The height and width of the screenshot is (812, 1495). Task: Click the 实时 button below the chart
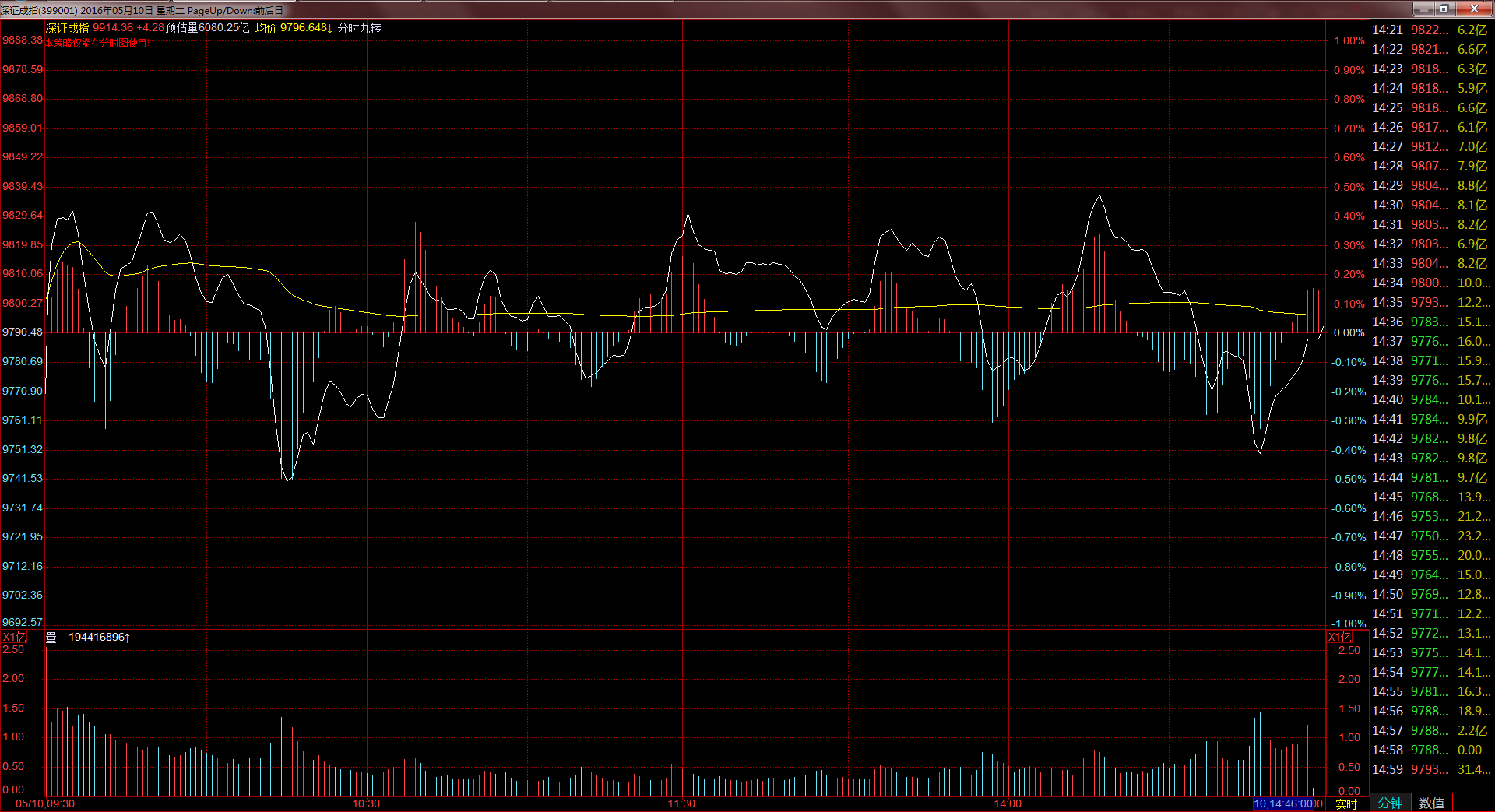[1346, 803]
